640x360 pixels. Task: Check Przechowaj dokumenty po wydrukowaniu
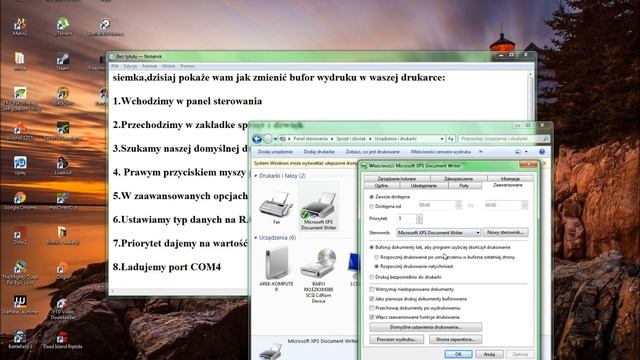click(371, 308)
